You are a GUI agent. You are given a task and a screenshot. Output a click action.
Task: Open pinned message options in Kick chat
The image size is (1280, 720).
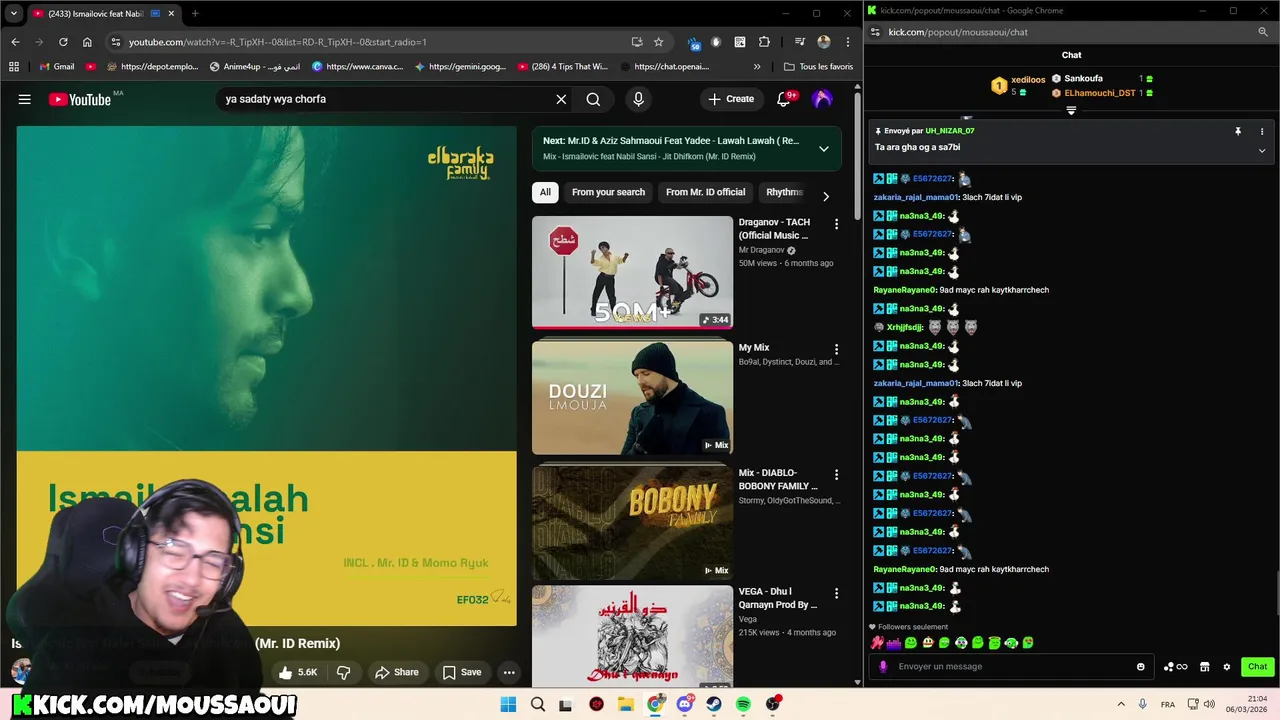coord(1261,131)
